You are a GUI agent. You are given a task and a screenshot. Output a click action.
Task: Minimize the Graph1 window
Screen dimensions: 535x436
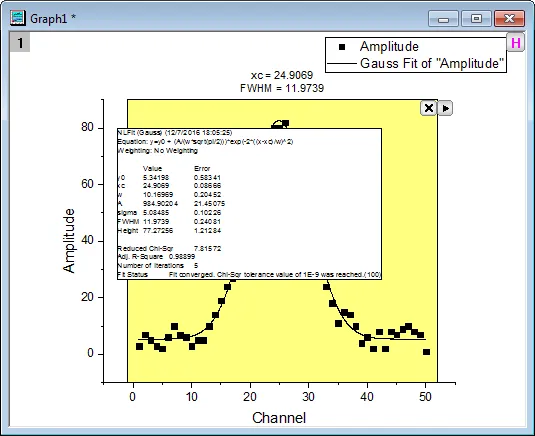tap(443, 18)
